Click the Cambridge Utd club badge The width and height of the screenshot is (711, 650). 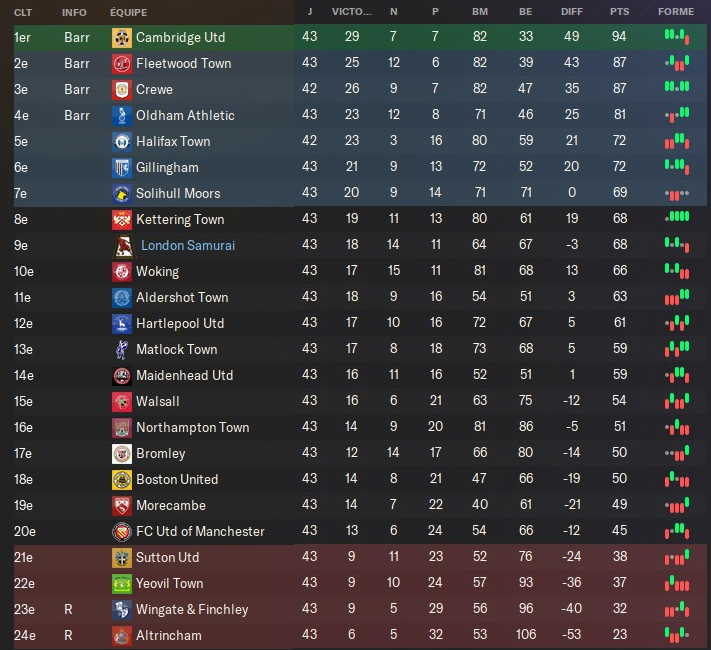(121, 38)
